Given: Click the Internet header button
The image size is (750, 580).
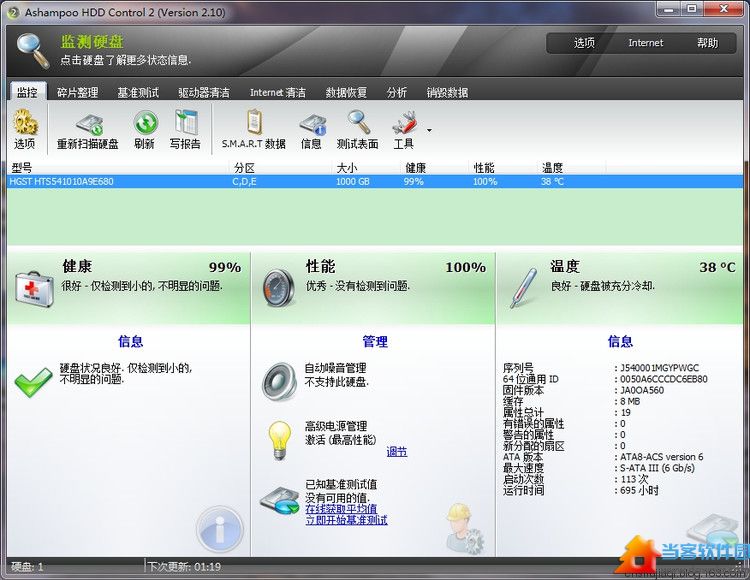Looking at the screenshot, I should pyautogui.click(x=646, y=43).
